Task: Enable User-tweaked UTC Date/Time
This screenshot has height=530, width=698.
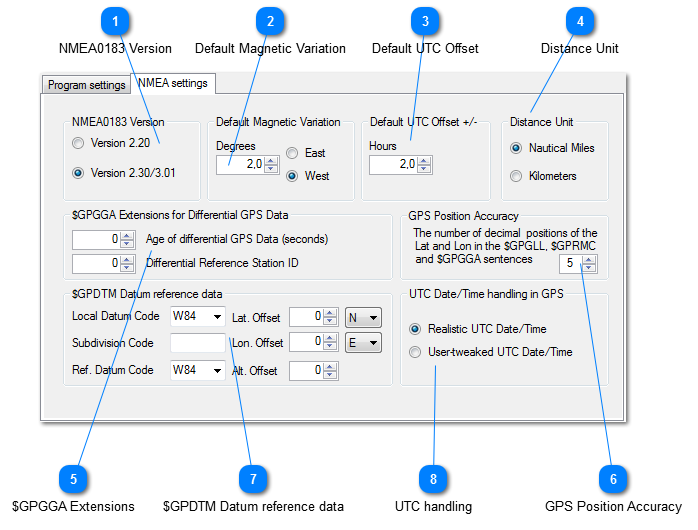Action: [x=415, y=352]
